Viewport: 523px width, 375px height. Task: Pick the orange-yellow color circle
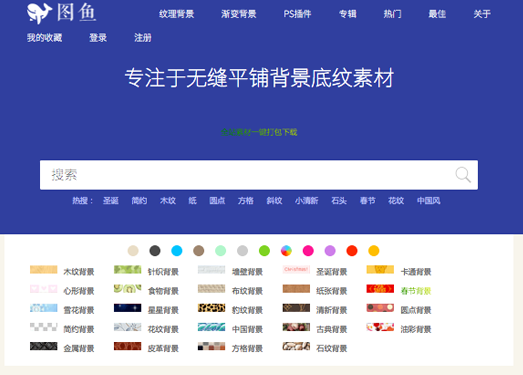[x=374, y=251]
